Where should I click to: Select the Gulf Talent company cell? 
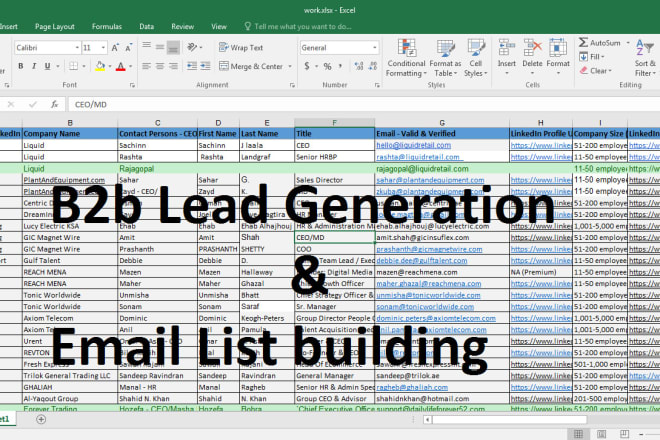click(70, 261)
